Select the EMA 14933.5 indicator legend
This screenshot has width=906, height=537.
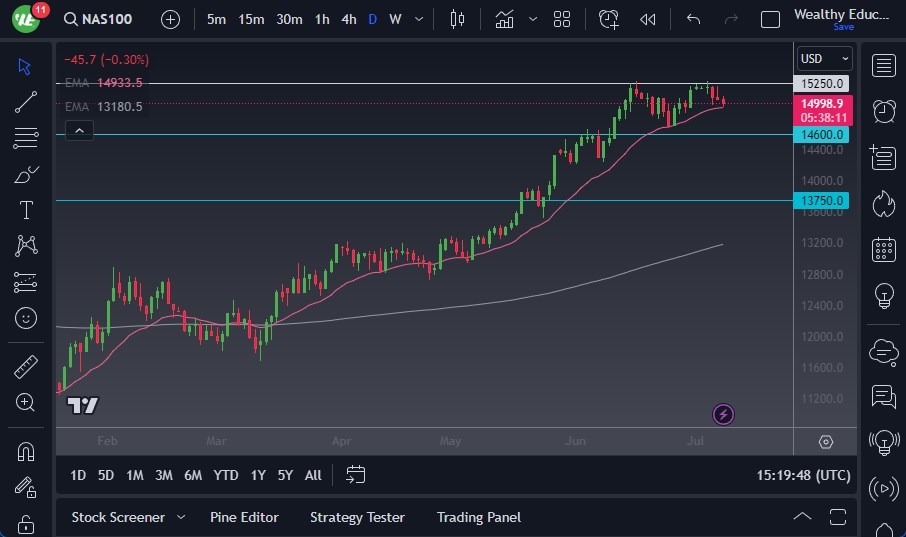point(103,83)
